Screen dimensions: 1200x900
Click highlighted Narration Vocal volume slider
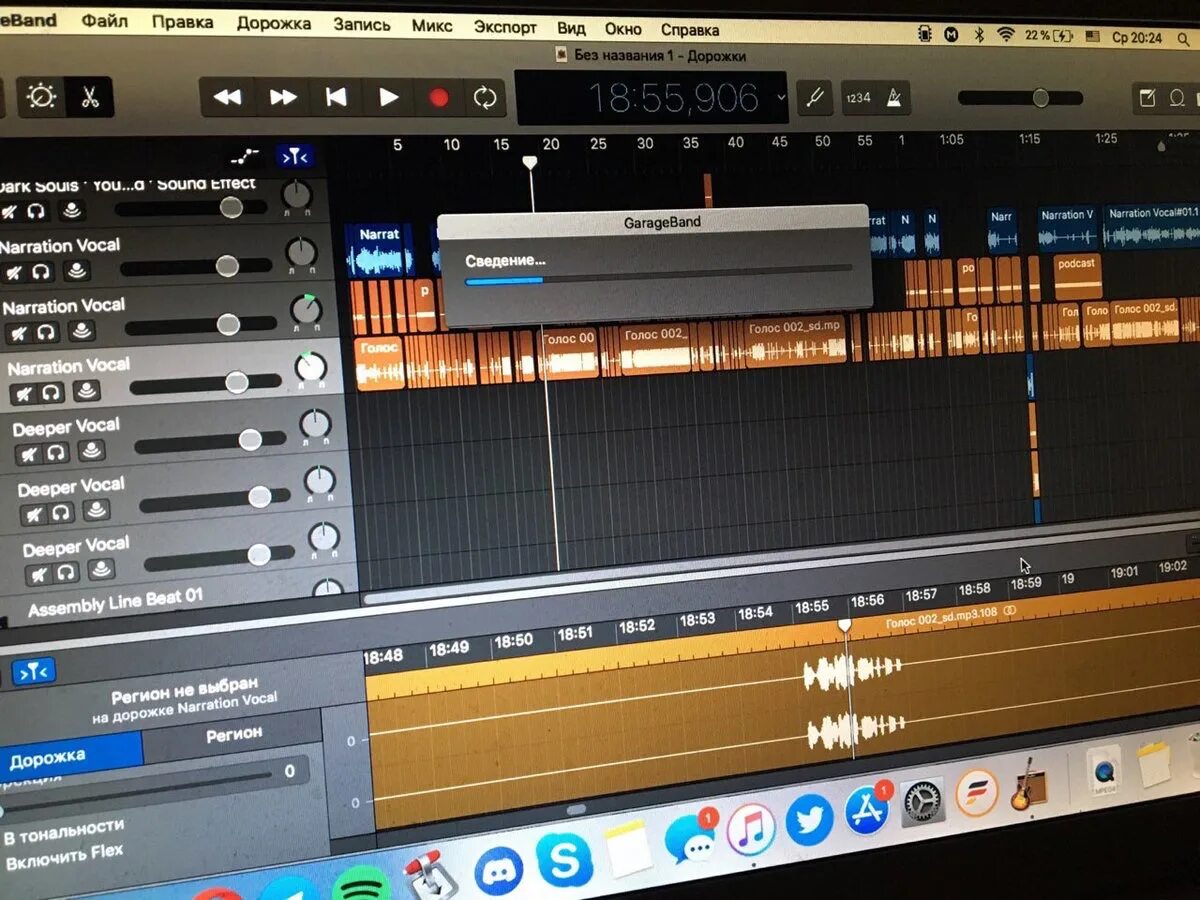point(205,384)
